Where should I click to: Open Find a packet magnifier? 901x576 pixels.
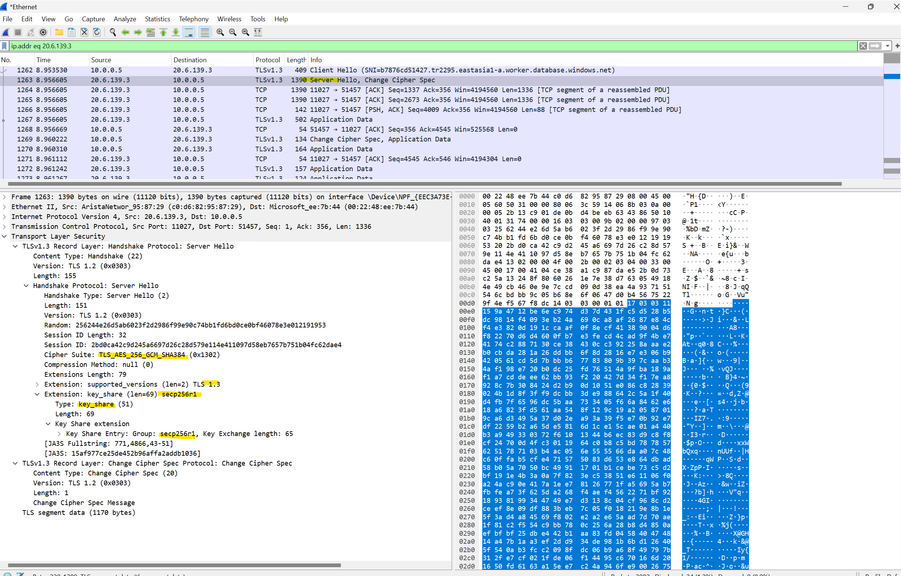[113, 32]
